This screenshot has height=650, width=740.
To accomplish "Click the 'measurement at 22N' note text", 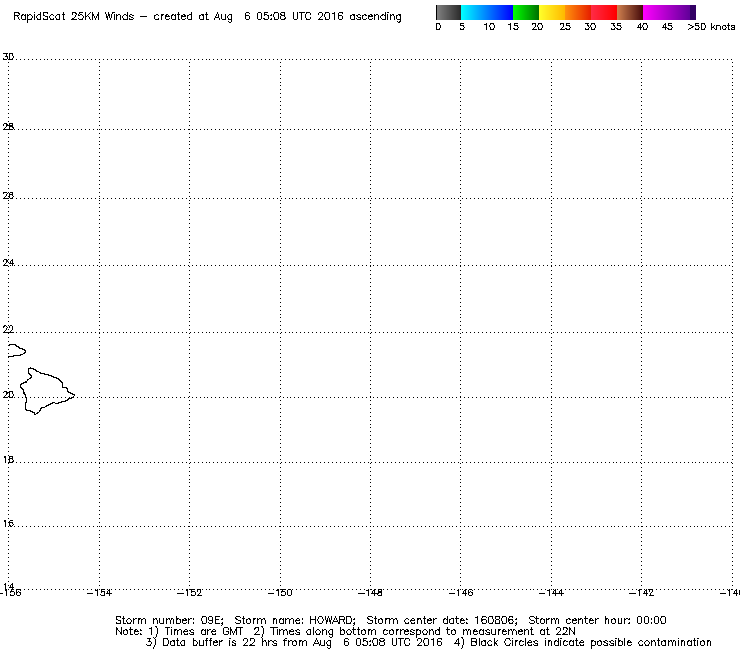I will [x=519, y=632].
